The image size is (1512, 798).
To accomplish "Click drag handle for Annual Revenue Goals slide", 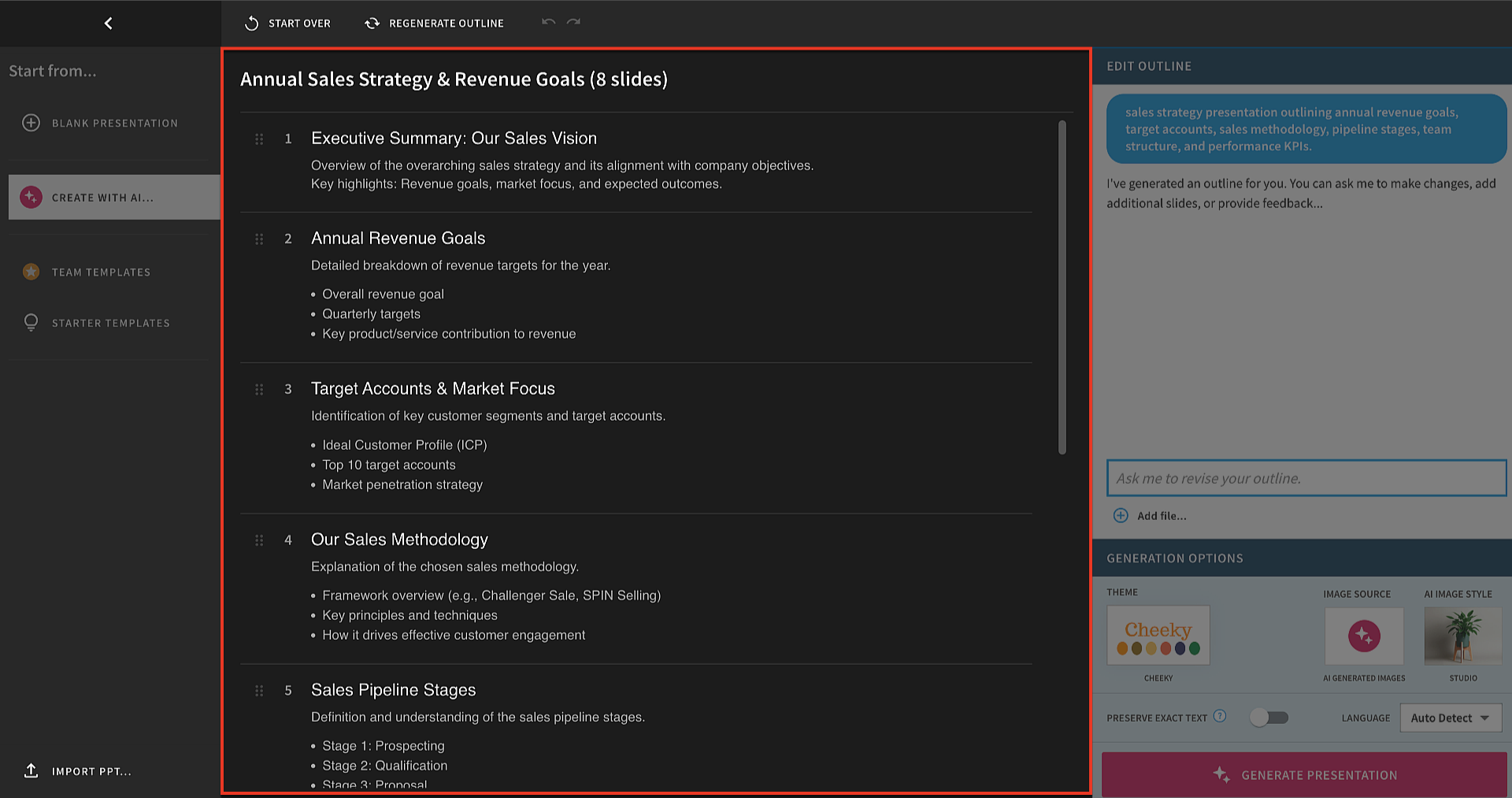I will click(259, 239).
